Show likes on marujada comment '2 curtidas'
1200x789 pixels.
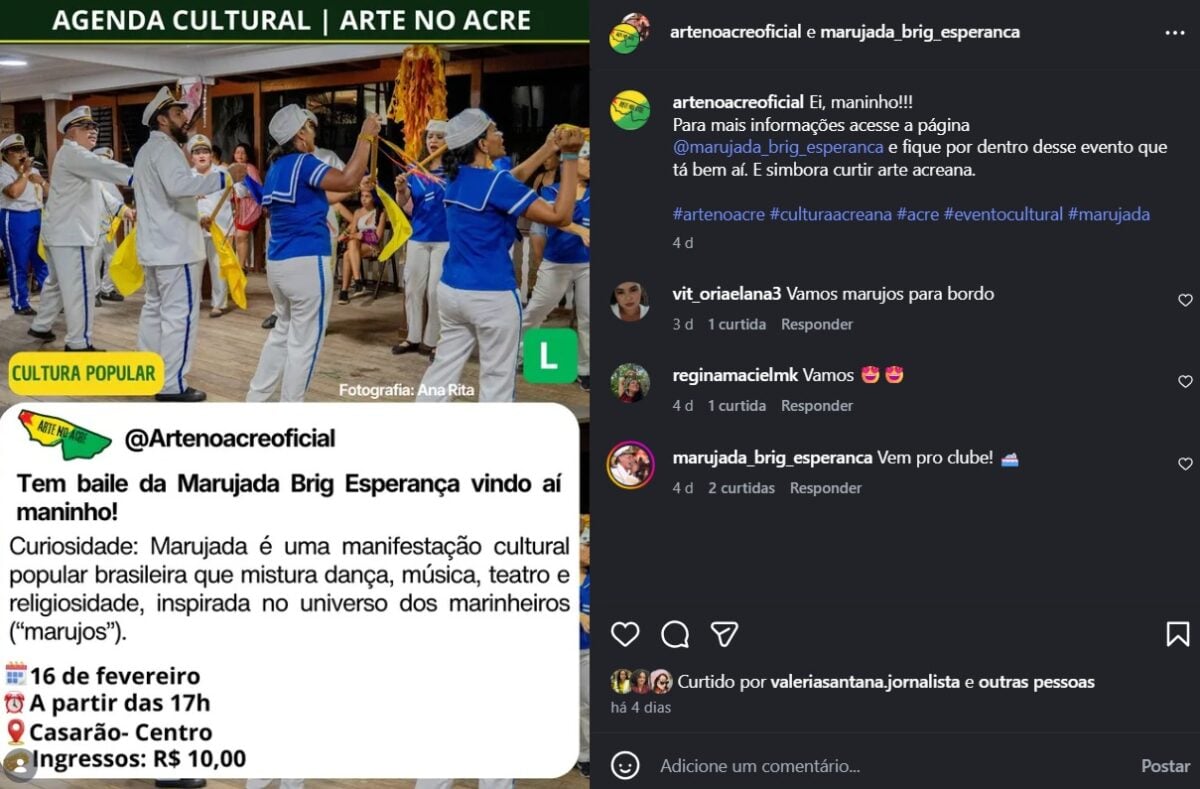click(741, 488)
